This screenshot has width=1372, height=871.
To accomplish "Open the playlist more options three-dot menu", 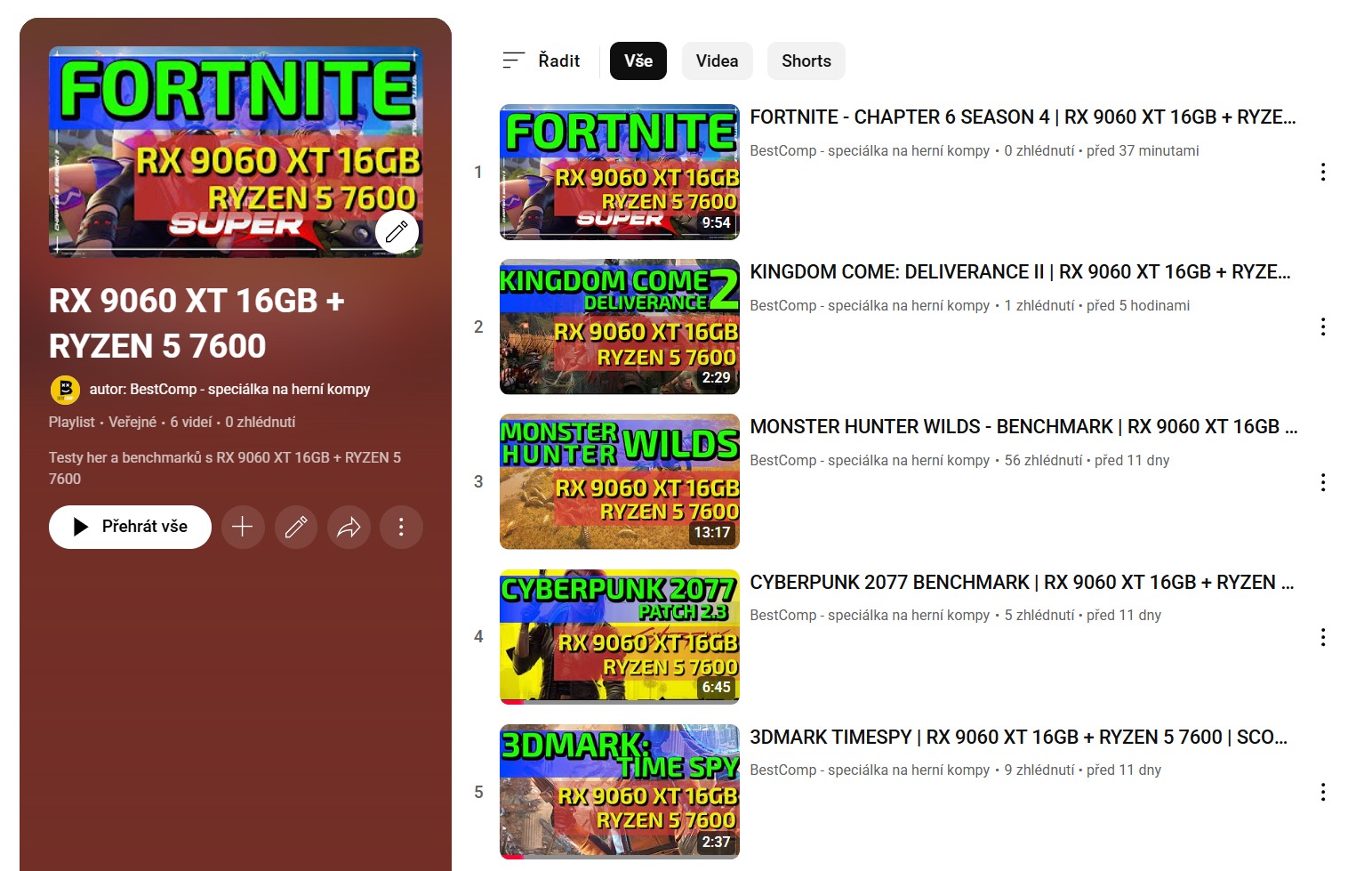I will pos(401,527).
